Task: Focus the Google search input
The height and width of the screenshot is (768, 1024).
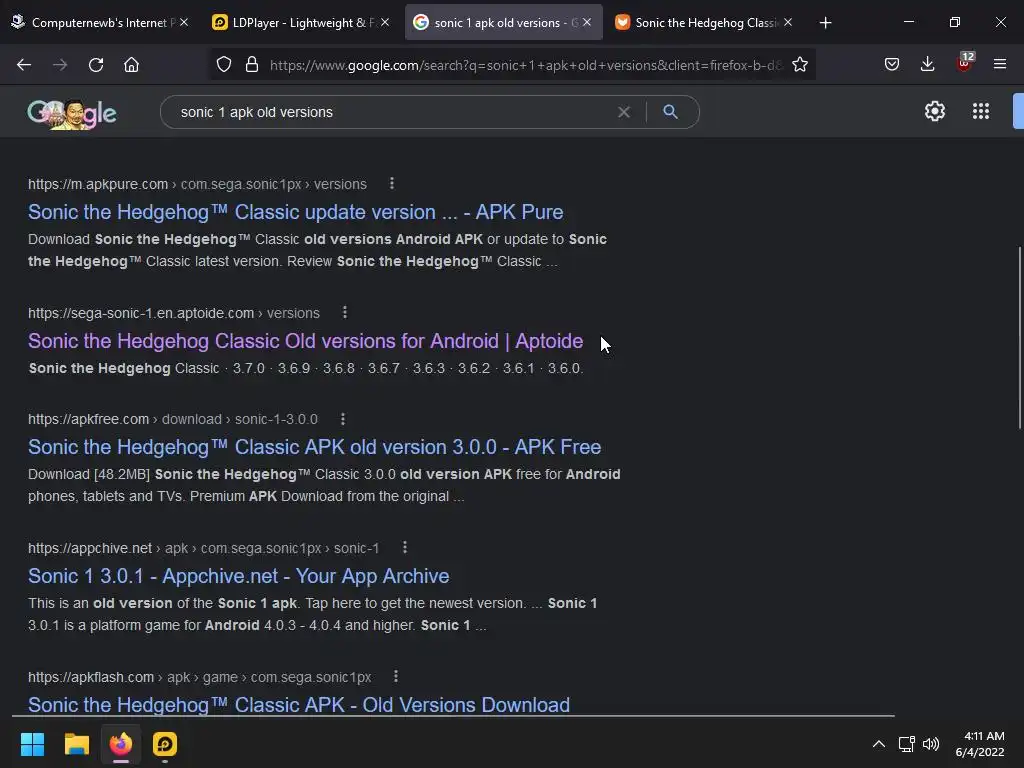Action: click(392, 112)
